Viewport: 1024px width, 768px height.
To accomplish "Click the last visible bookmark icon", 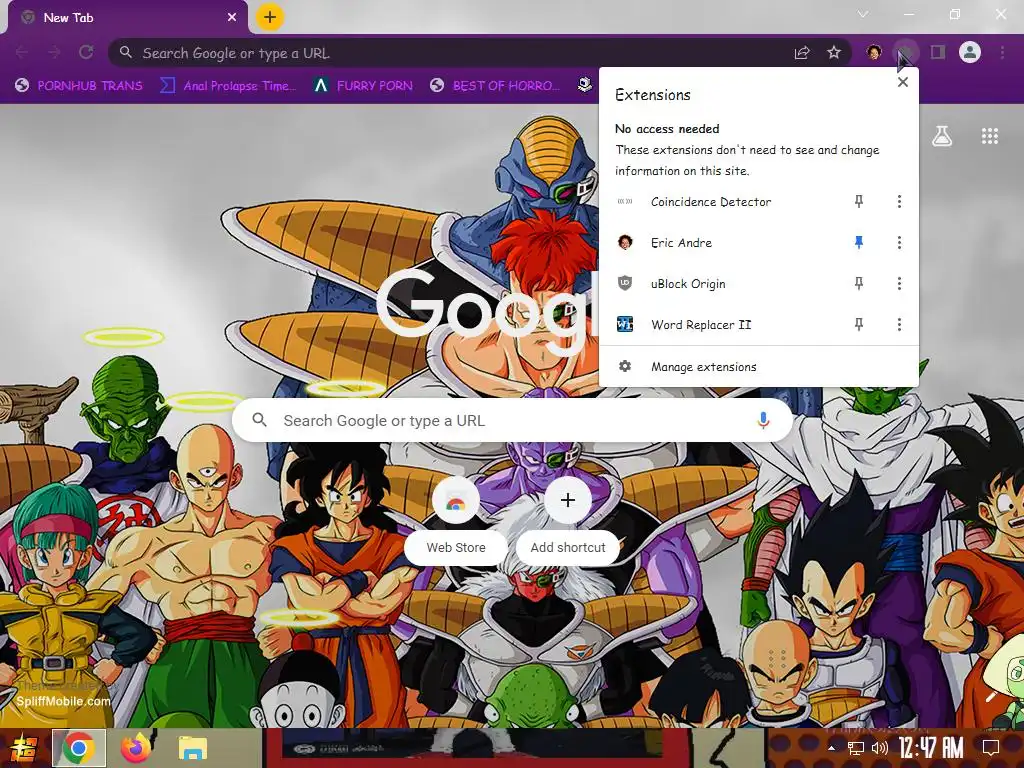I will (x=585, y=85).
